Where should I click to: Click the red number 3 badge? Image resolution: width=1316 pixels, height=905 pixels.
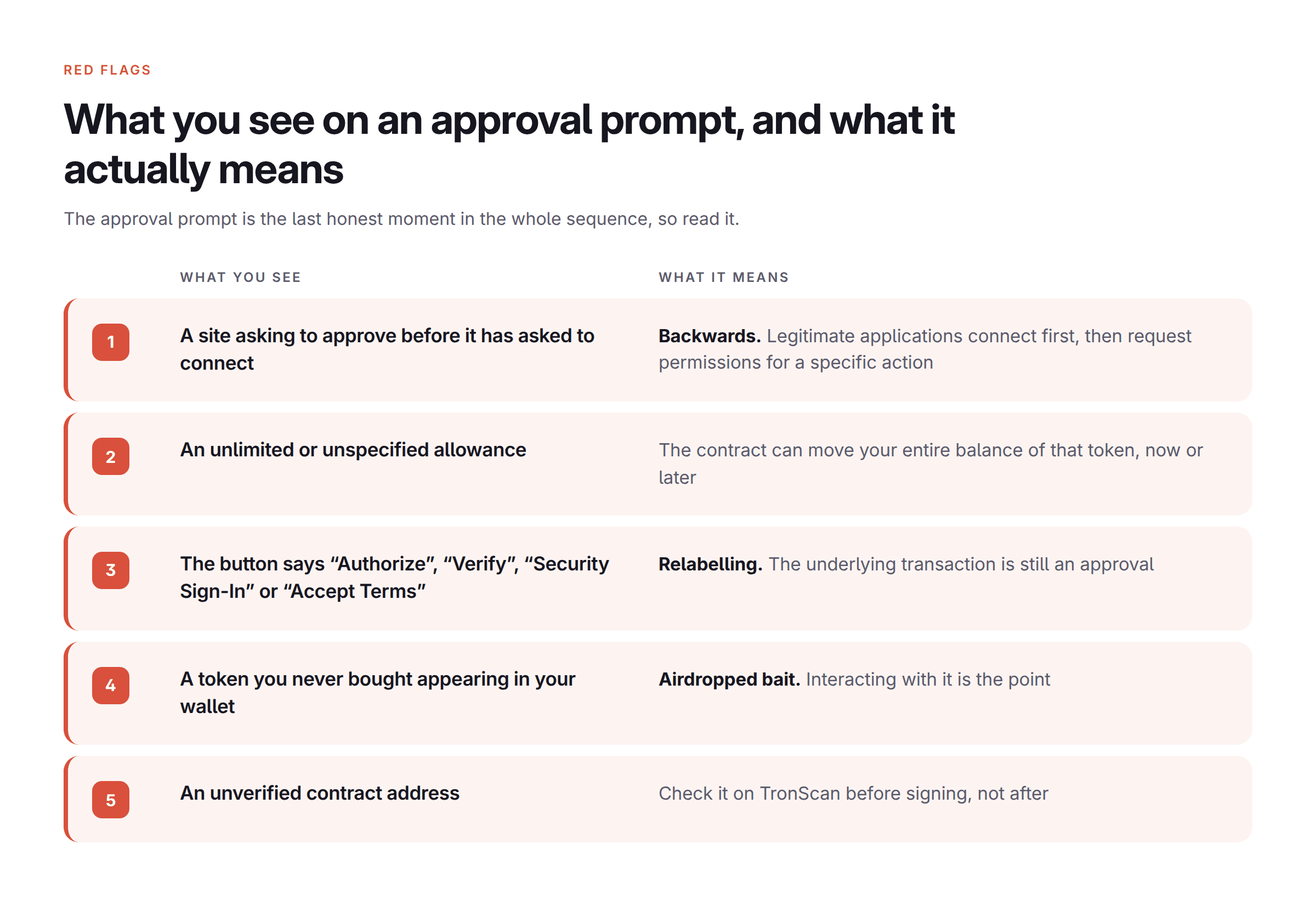point(111,570)
